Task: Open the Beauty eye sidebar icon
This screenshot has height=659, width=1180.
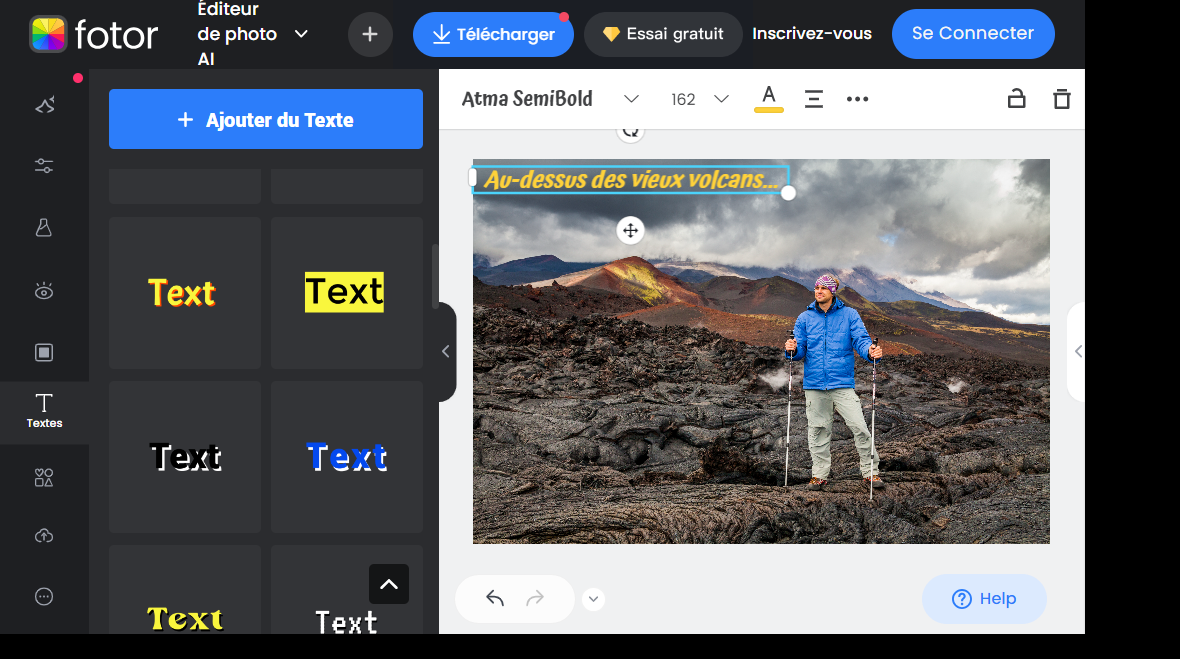Action: pyautogui.click(x=44, y=291)
